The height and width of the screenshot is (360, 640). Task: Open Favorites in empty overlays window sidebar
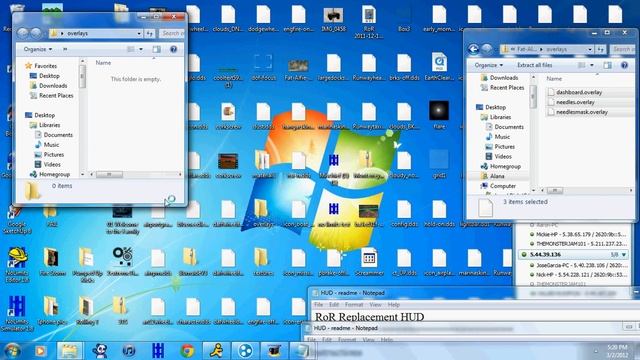[x=45, y=66]
